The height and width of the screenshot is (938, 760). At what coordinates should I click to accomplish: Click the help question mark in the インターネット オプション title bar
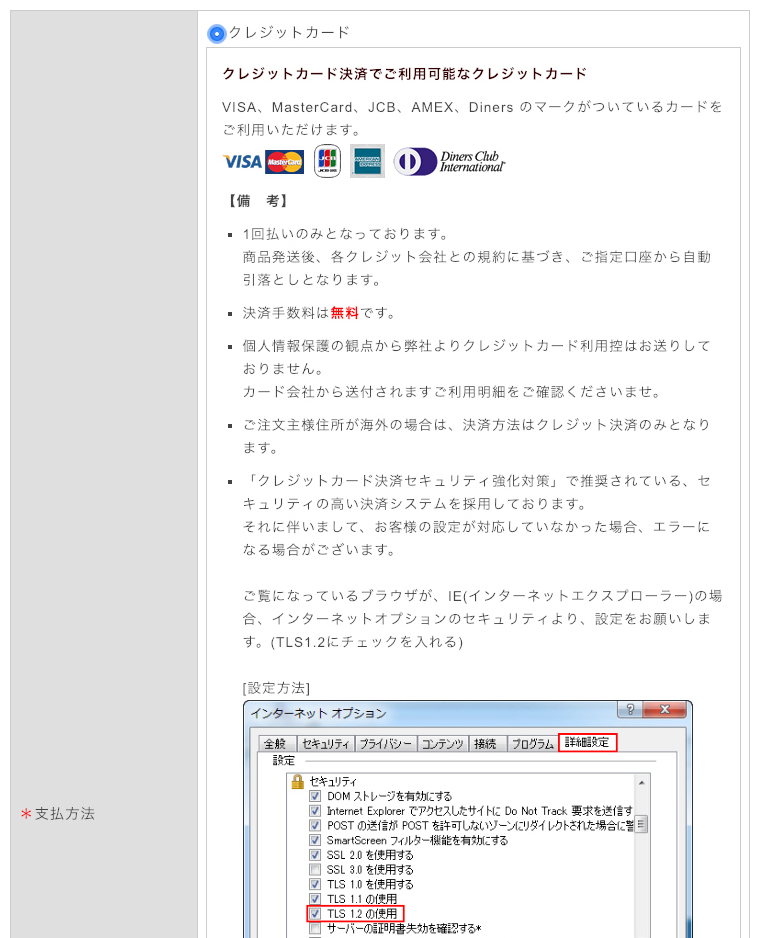click(x=630, y=709)
